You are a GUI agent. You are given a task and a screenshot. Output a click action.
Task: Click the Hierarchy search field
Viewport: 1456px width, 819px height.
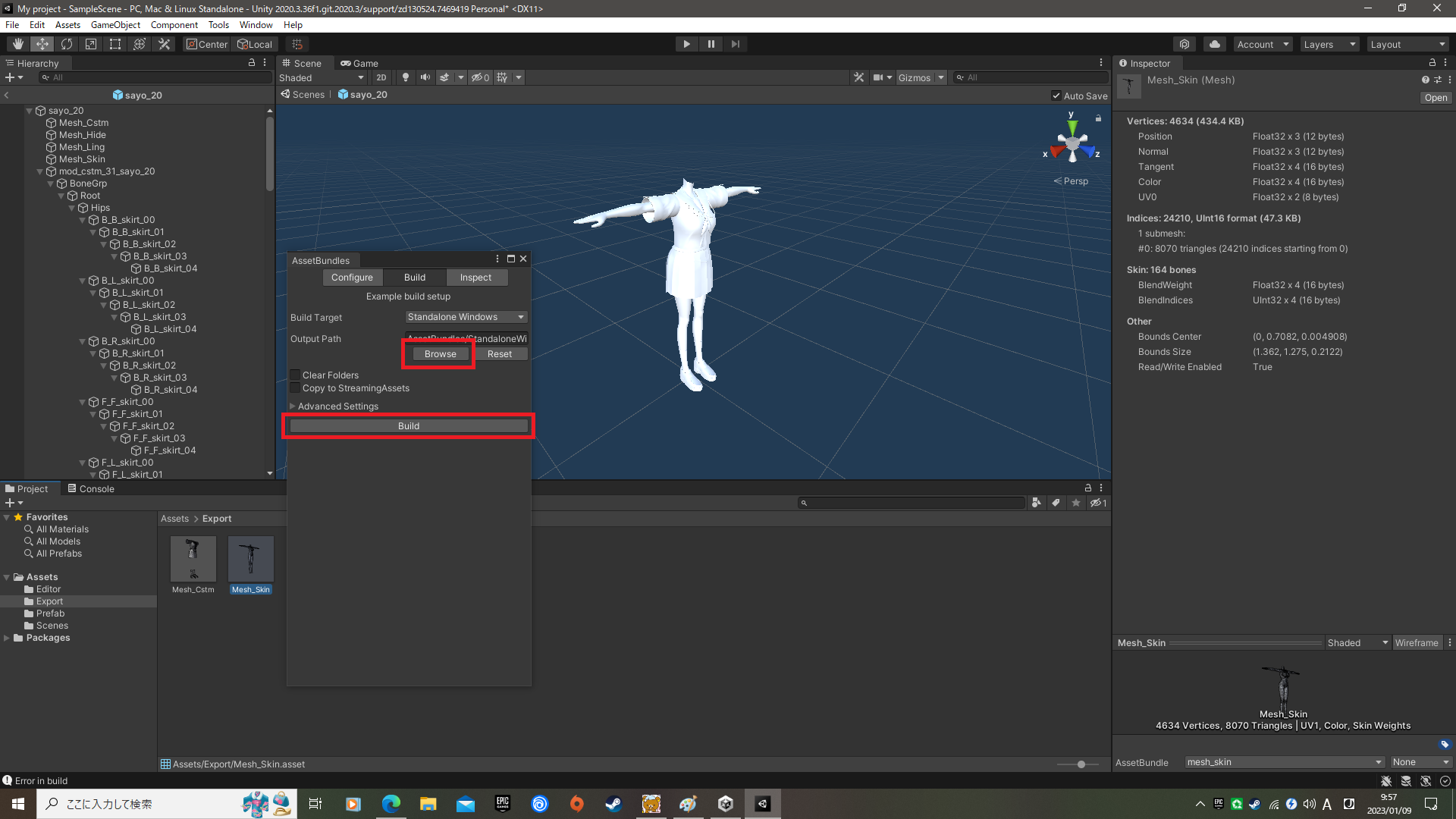[155, 77]
